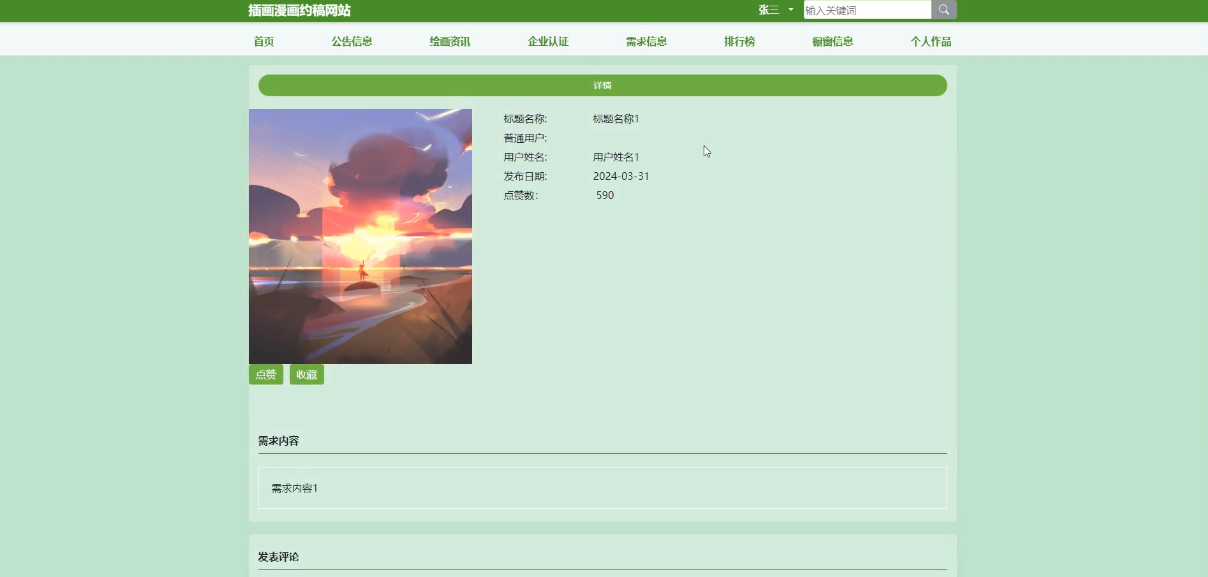Click the 插画漫画约稿网站 site title
1208x577 pixels.
[300, 10]
